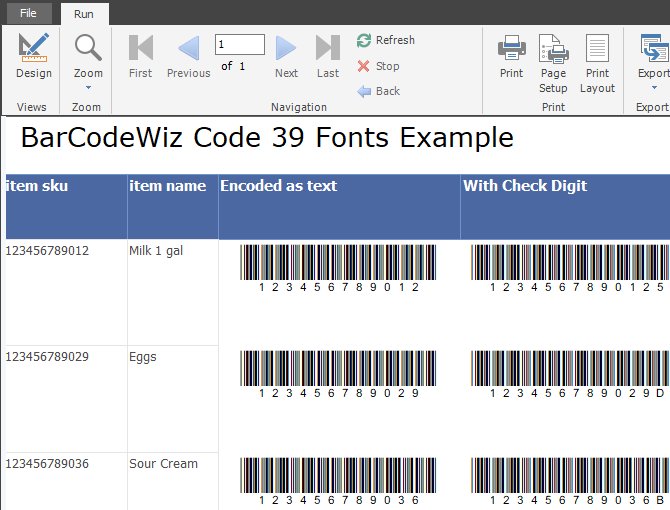
Task: Open Page Setup
Action: tap(553, 64)
